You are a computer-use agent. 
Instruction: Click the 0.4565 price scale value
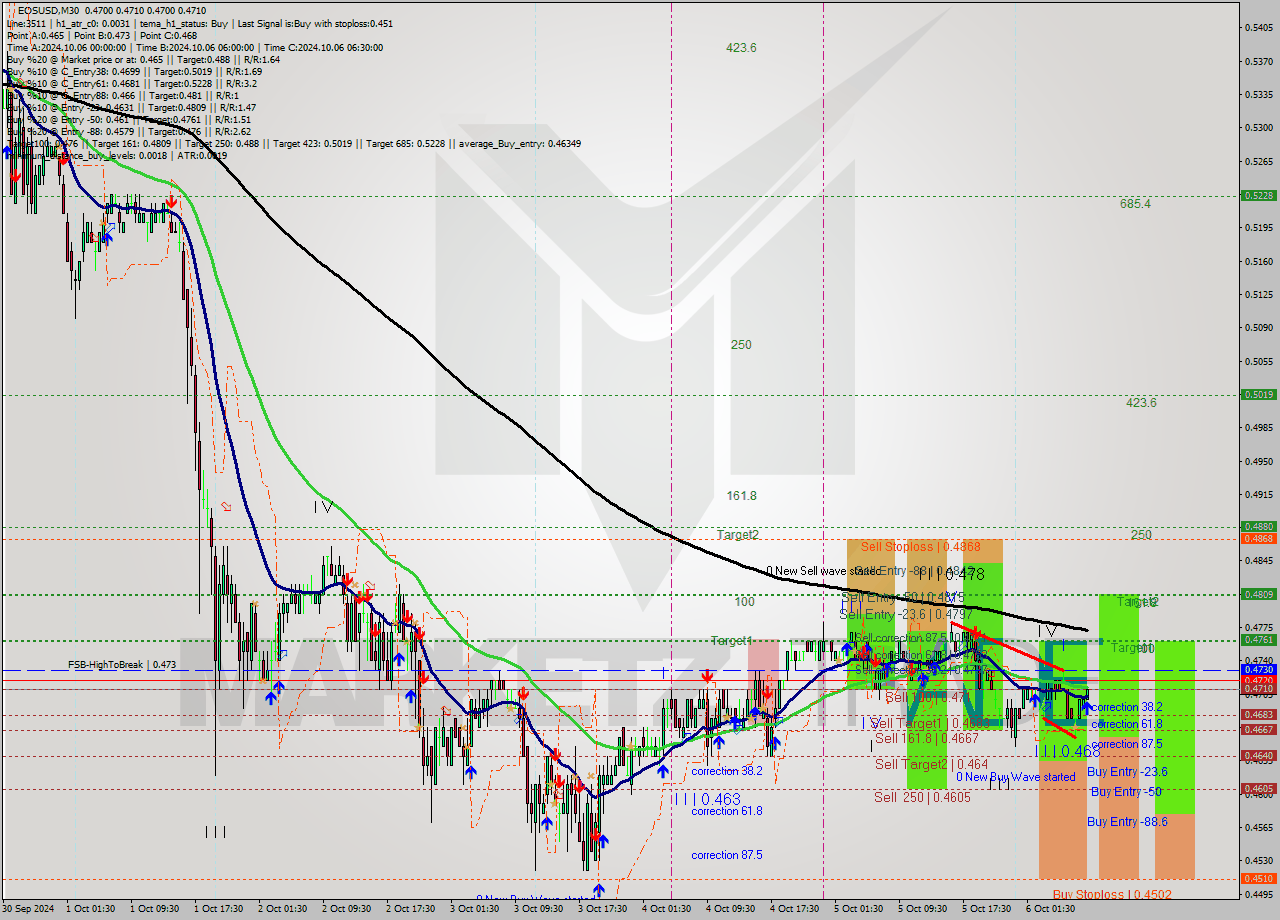1258,827
